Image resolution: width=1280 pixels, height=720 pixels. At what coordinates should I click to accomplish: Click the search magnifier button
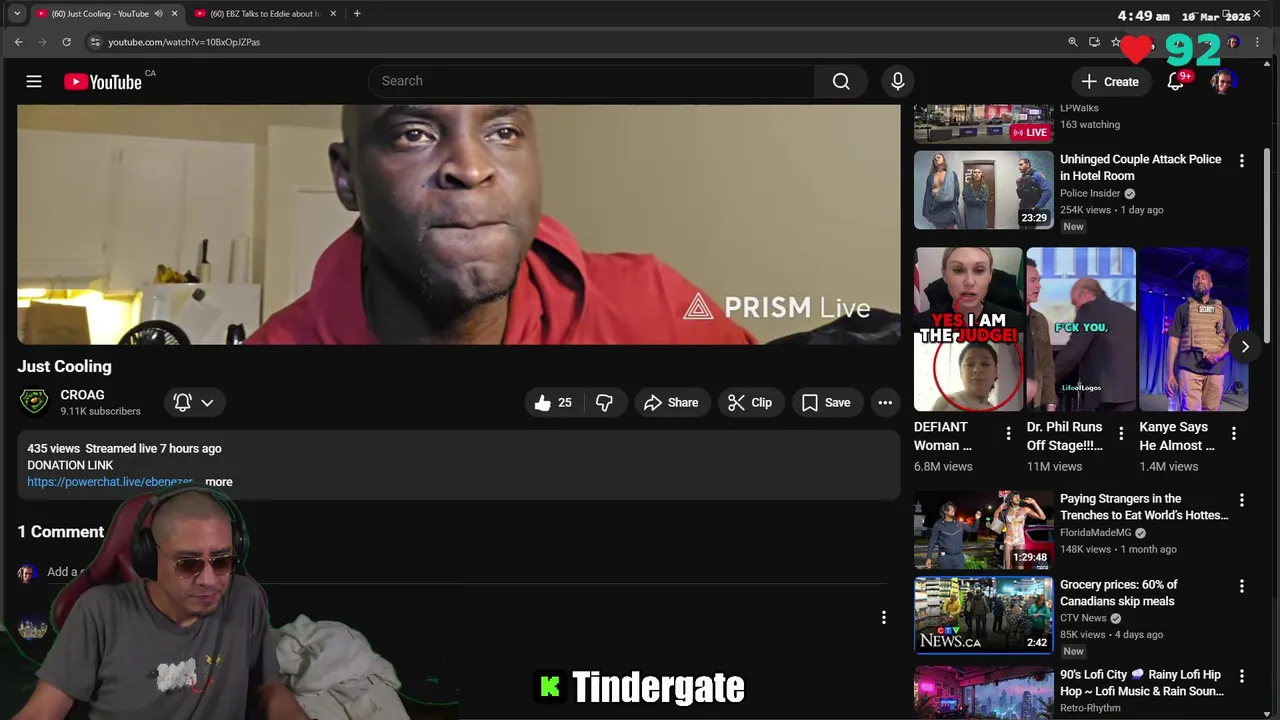[841, 81]
